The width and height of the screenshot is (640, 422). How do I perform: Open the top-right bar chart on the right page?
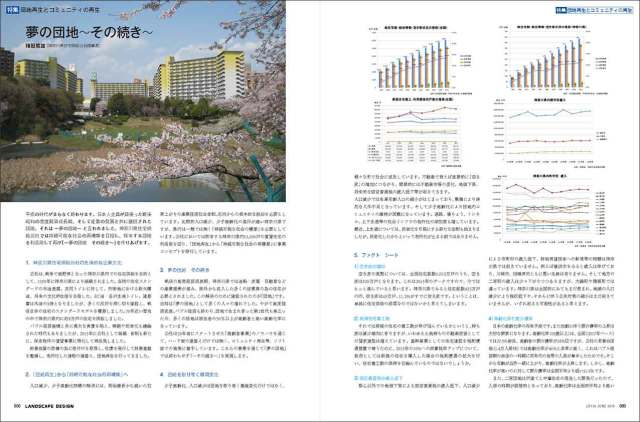point(553,60)
